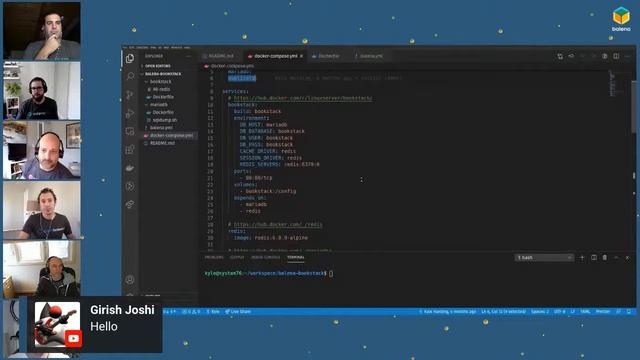The width and height of the screenshot is (640, 360).
Task: Collapse the BALENA-BOOKSTACK folder section
Action: pos(169,74)
